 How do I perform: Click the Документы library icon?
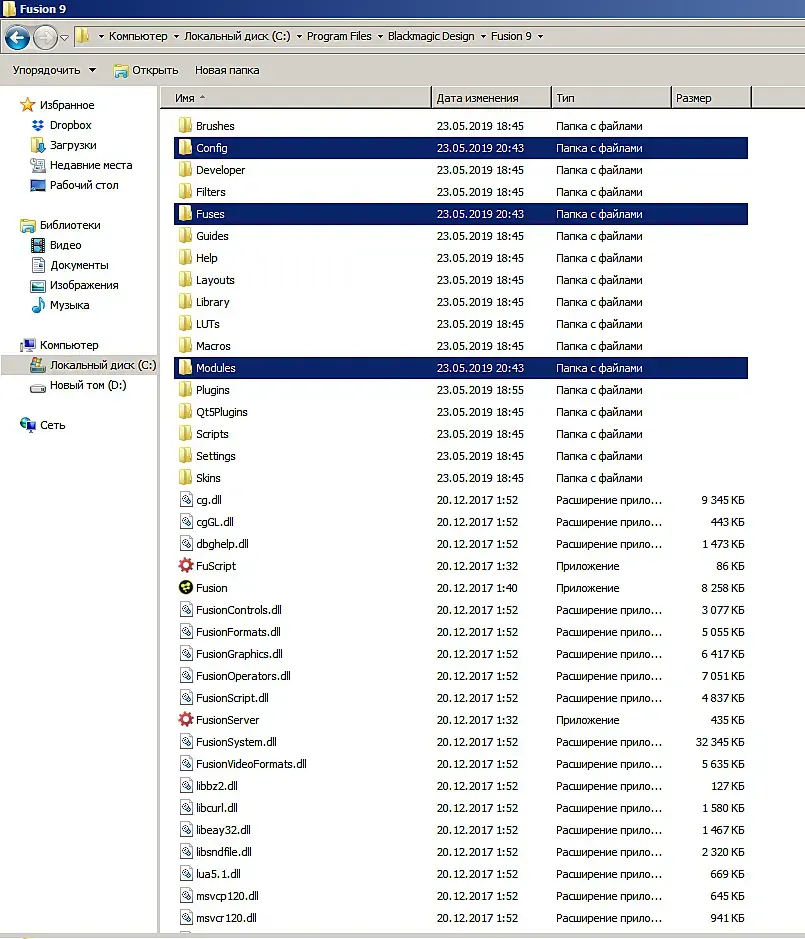click(38, 265)
